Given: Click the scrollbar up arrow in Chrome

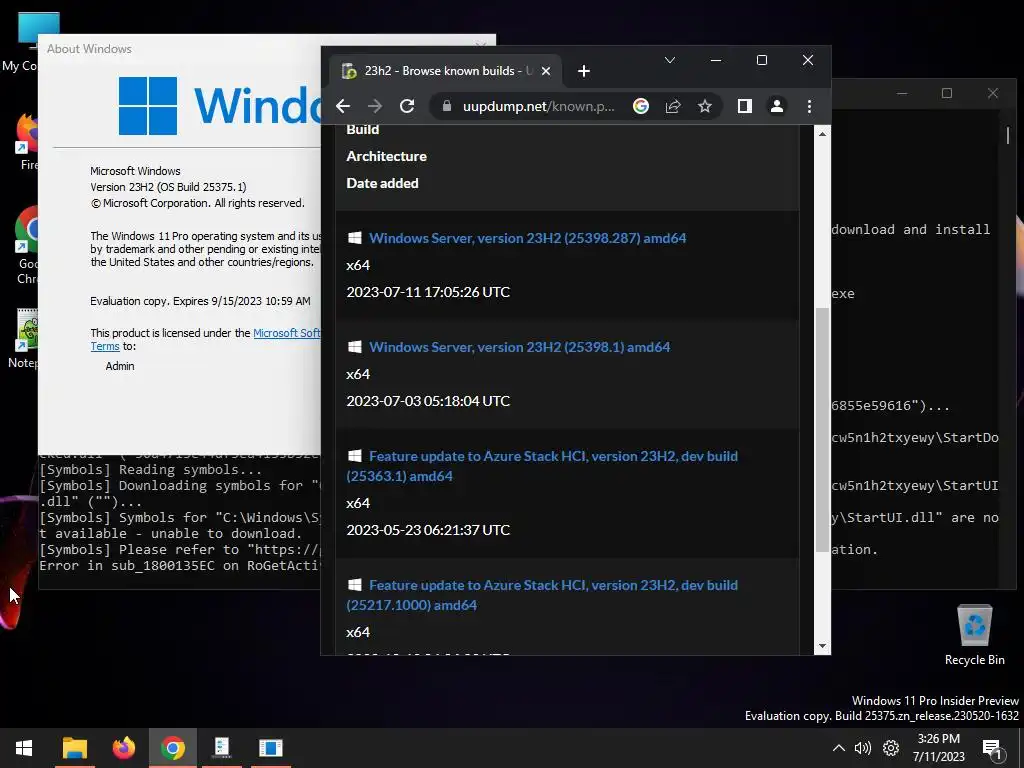Looking at the screenshot, I should pyautogui.click(x=823, y=134).
